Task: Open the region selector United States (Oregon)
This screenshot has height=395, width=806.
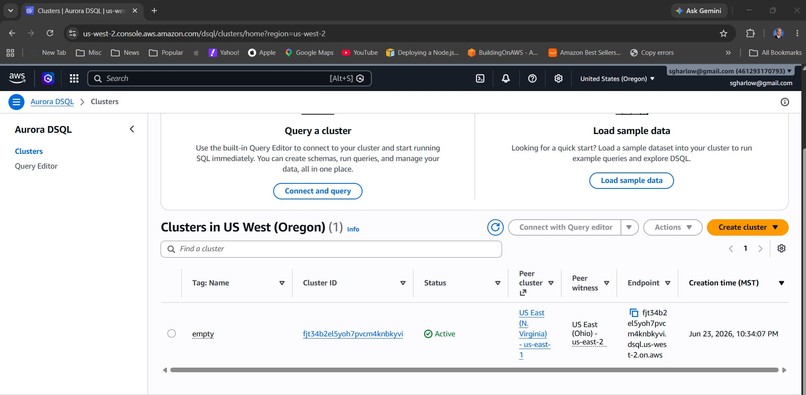Action: click(x=617, y=79)
